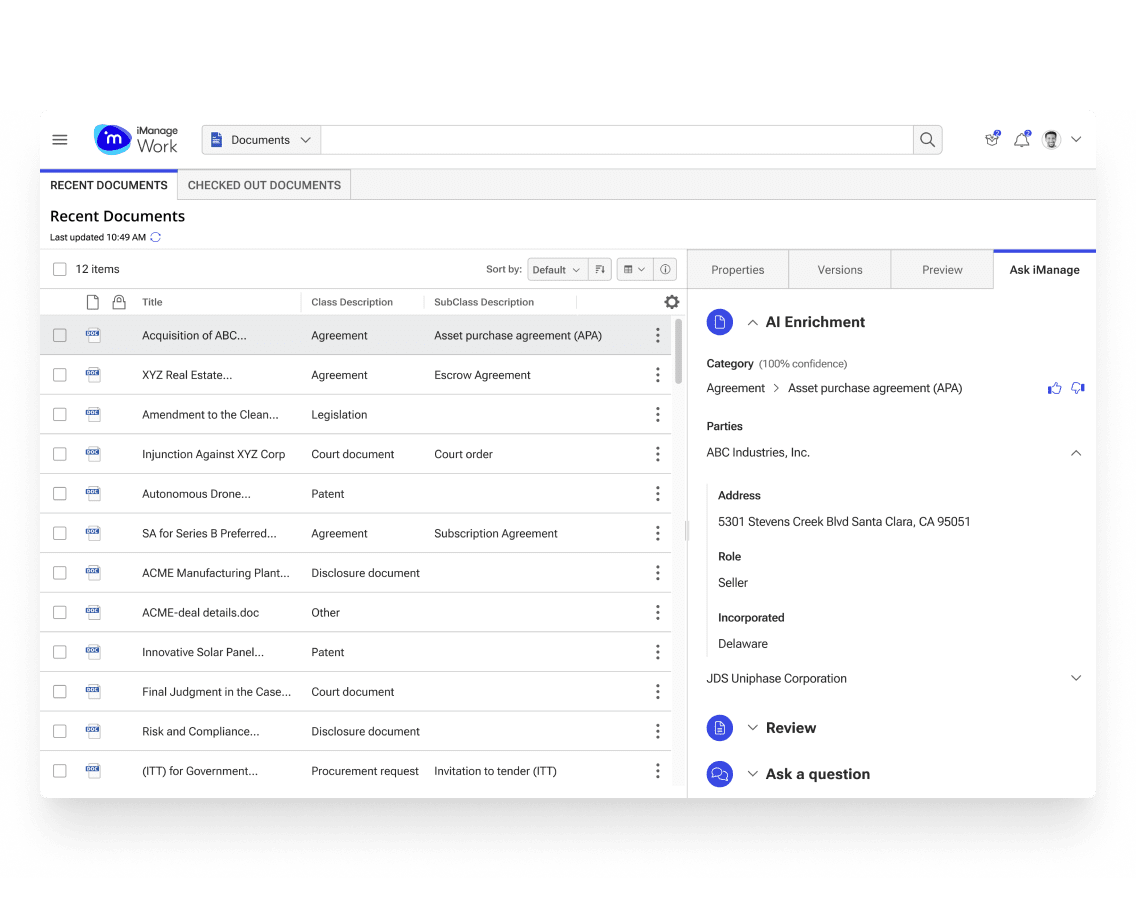This screenshot has width=1136, height=920.
Task: Click the Ask a question chat icon
Action: click(x=720, y=774)
